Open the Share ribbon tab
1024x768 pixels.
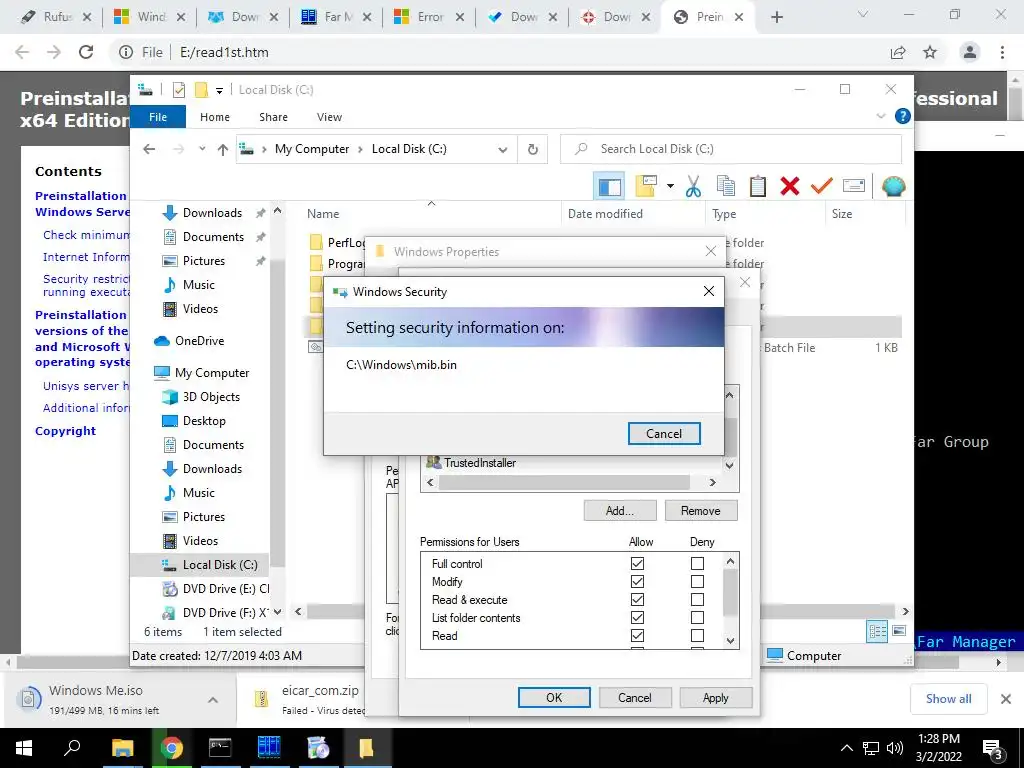(x=273, y=117)
